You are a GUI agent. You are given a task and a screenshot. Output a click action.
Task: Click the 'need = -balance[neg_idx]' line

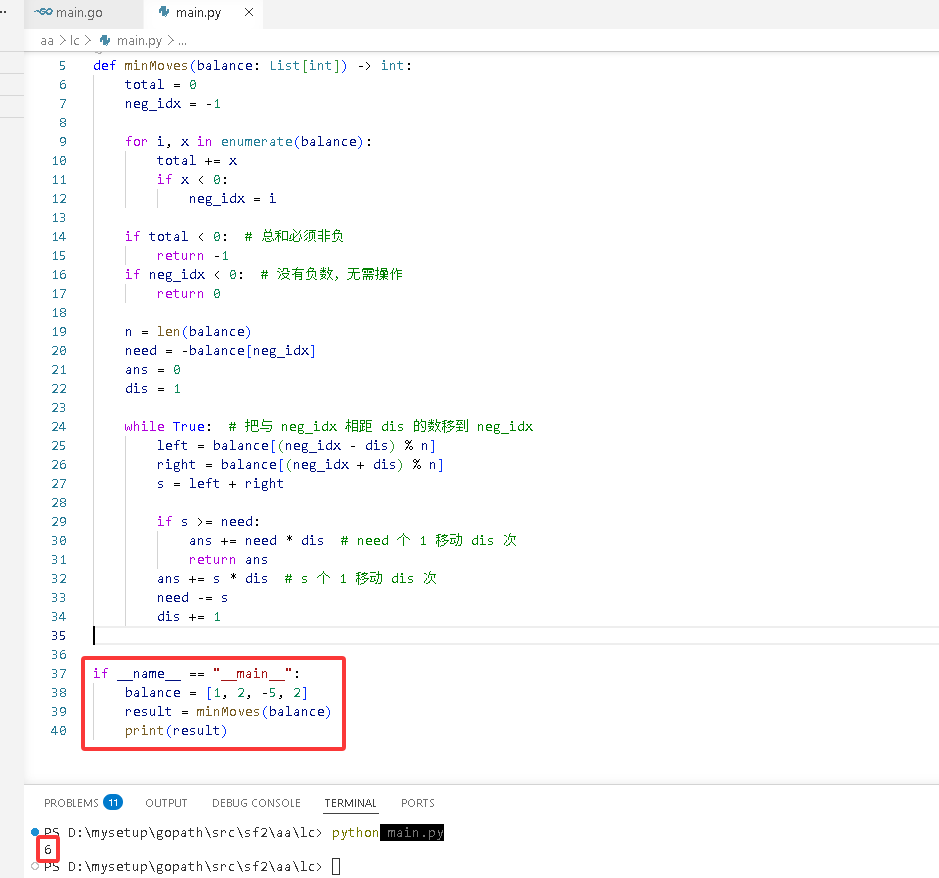click(220, 351)
